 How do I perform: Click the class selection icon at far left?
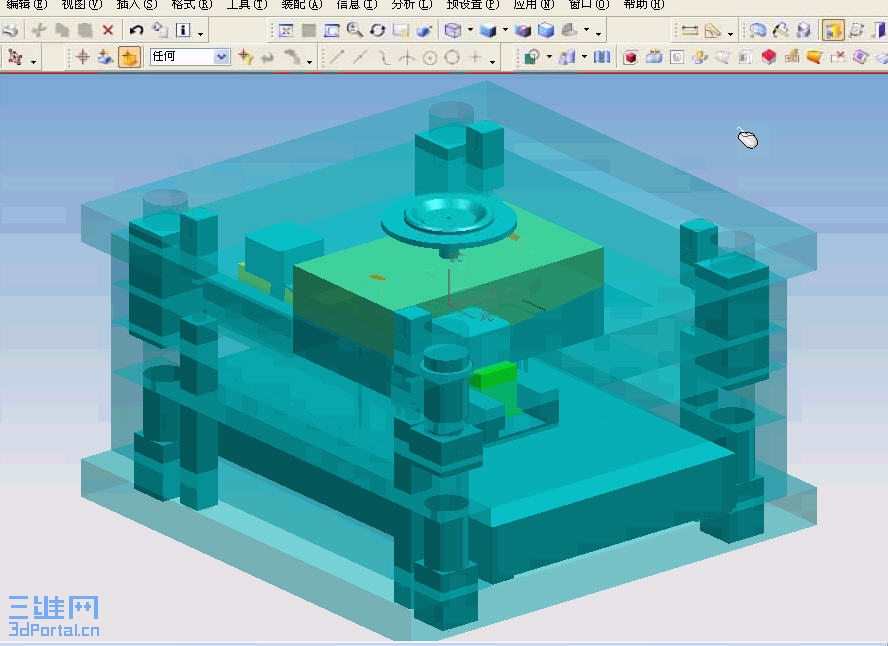pyautogui.click(x=15, y=57)
